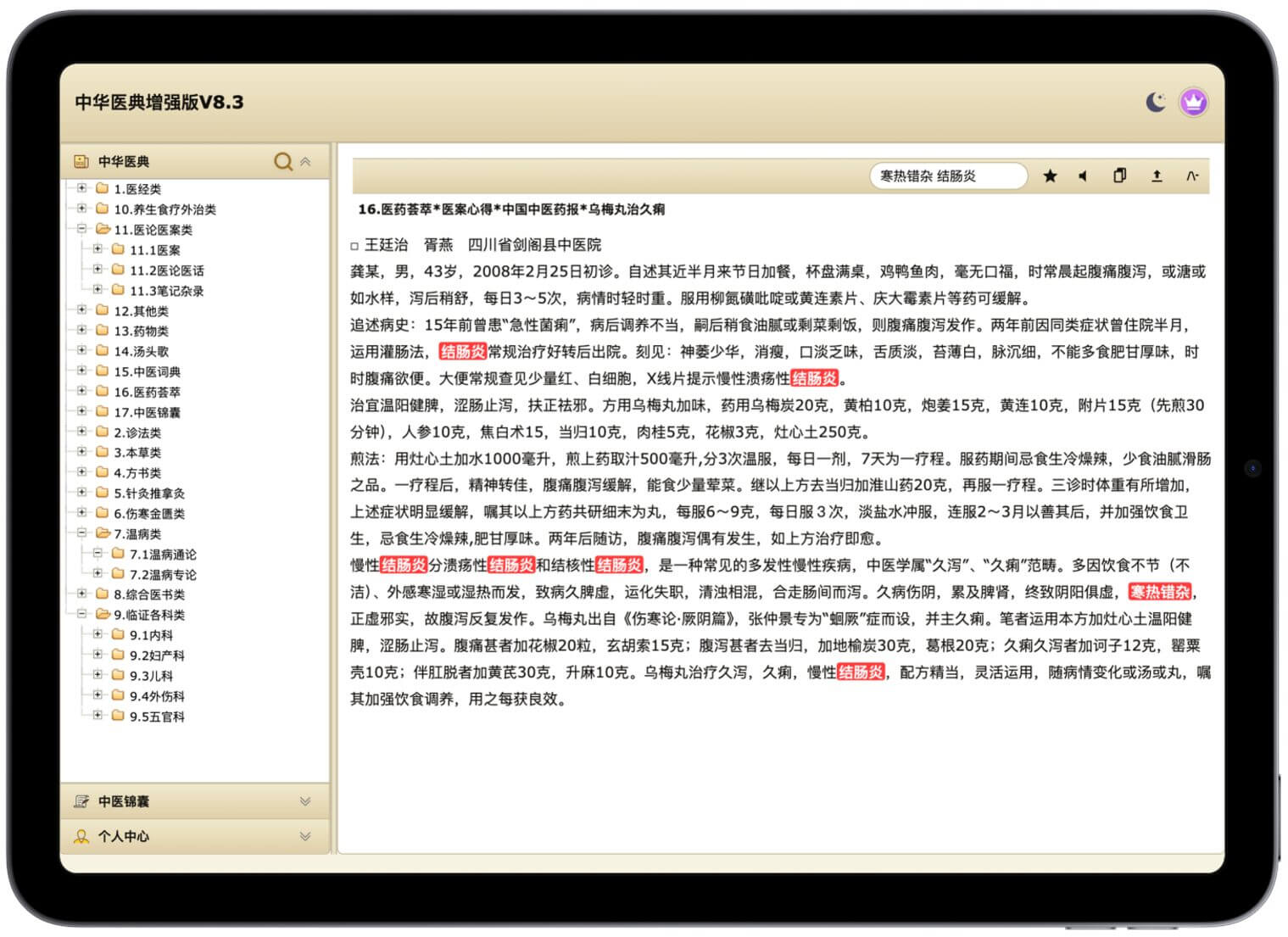Click the speaker read-aloud icon
This screenshot has height=937, width=1288.
click(x=1083, y=176)
